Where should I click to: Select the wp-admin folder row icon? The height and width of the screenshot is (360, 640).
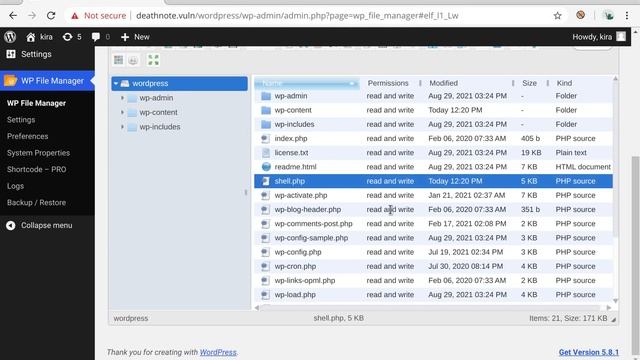[x=266, y=96]
